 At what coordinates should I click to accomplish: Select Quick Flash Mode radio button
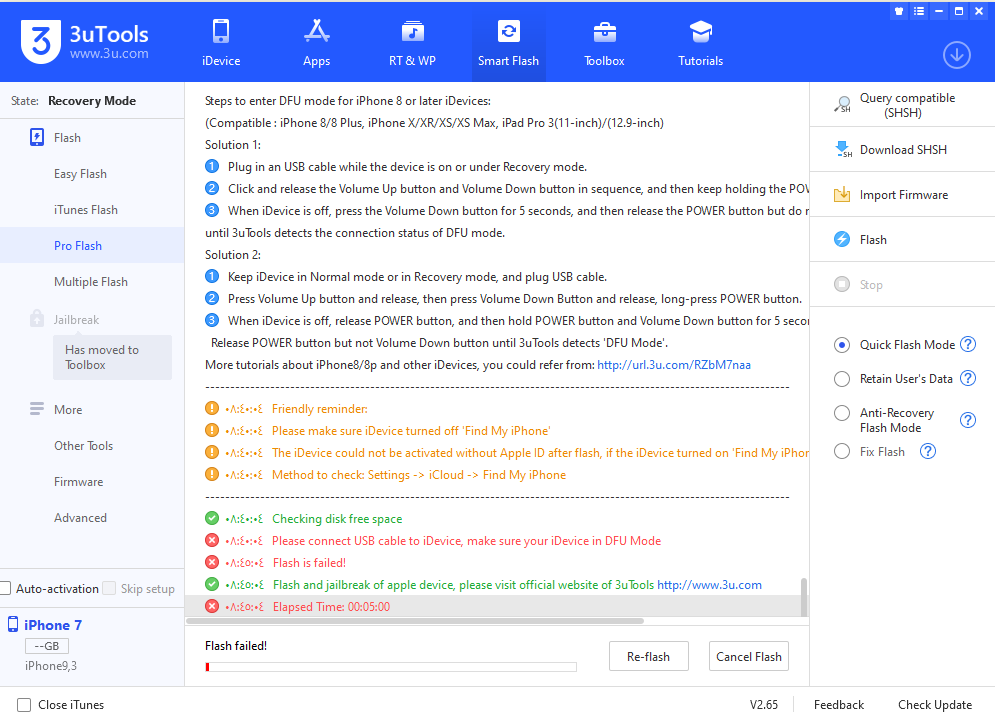coord(841,344)
